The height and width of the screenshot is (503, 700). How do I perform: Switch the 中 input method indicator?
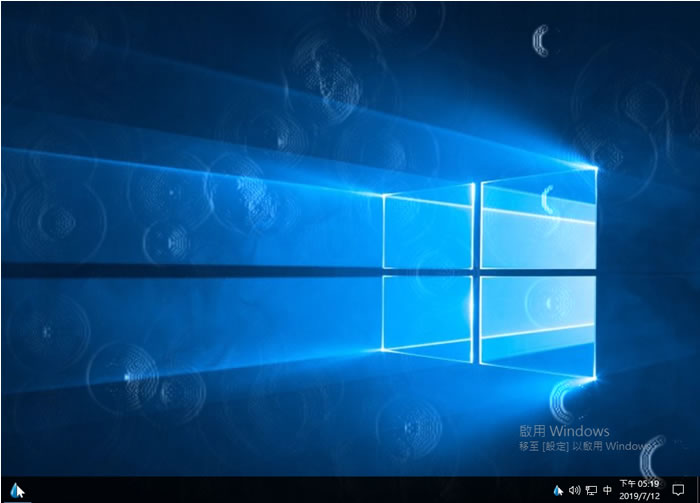click(607, 490)
